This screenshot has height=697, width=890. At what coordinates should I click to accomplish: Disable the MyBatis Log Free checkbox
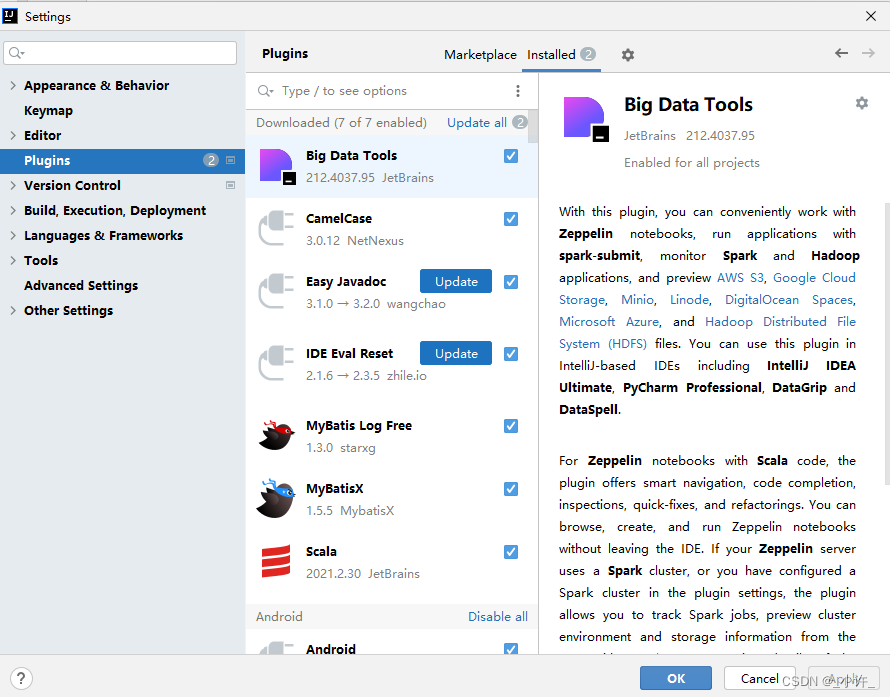pos(511,426)
